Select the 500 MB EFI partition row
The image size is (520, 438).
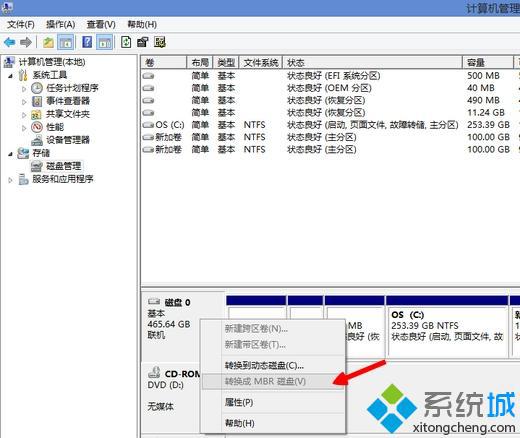tap(330, 76)
